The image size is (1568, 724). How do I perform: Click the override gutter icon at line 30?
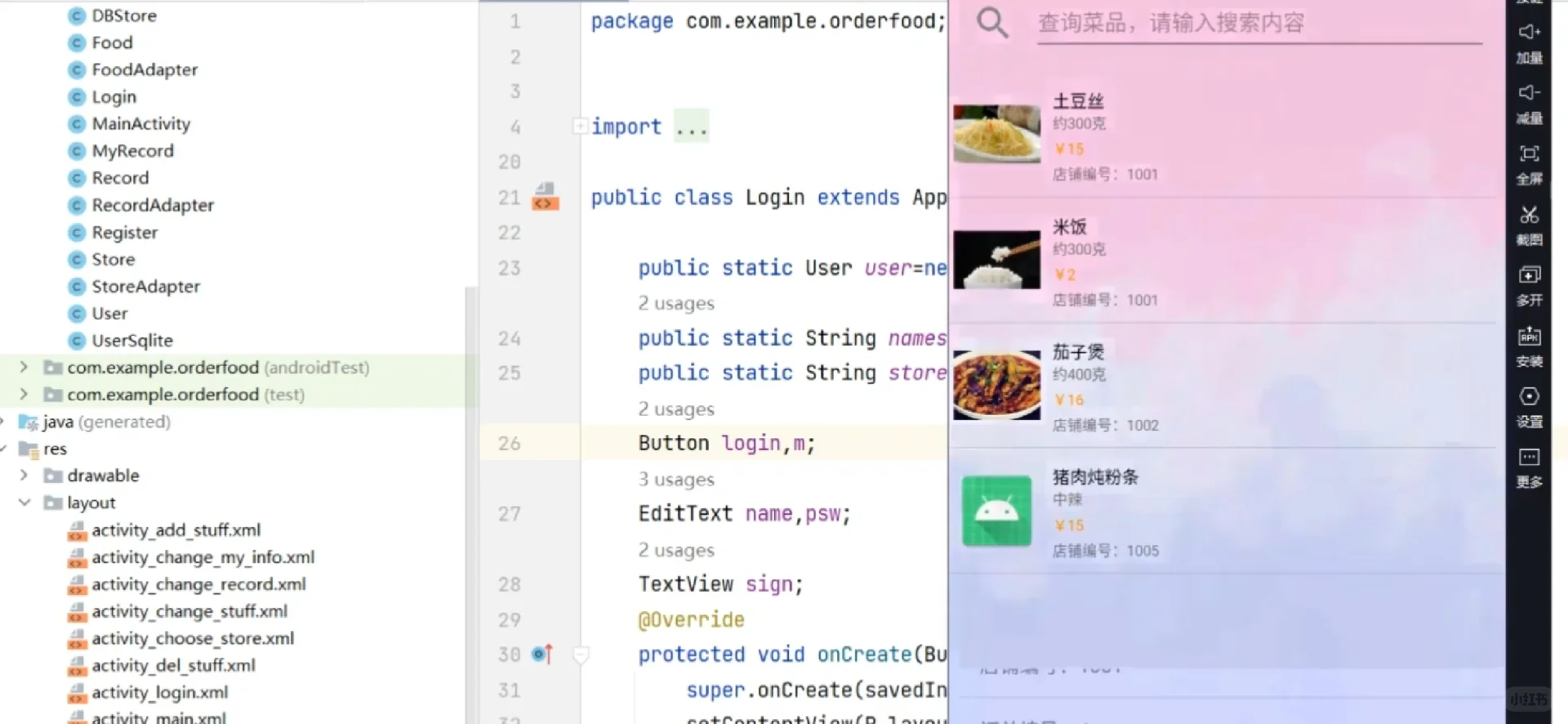[x=541, y=655]
